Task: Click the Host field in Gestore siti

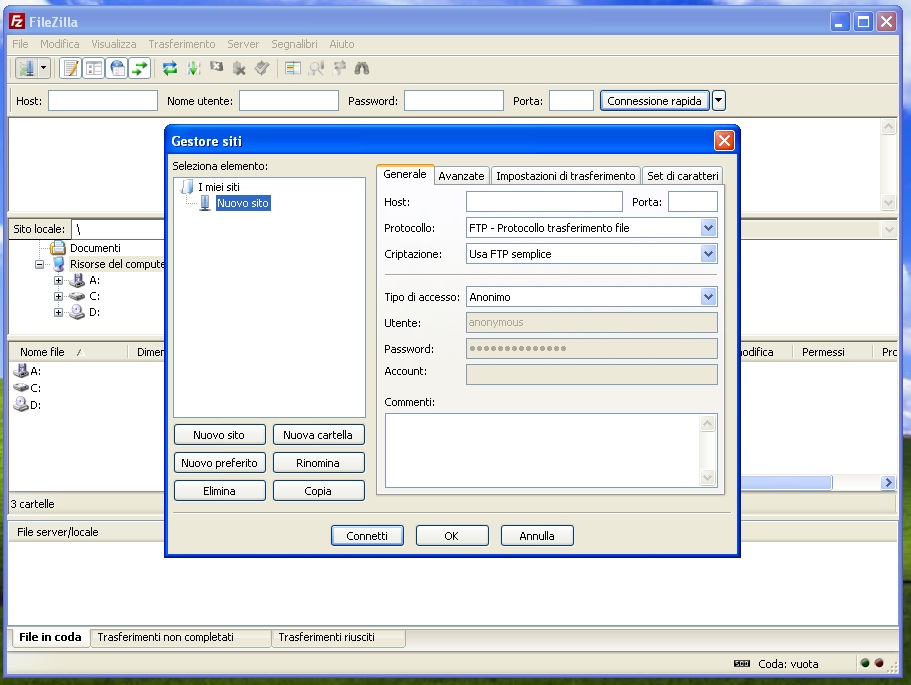Action: click(543, 202)
